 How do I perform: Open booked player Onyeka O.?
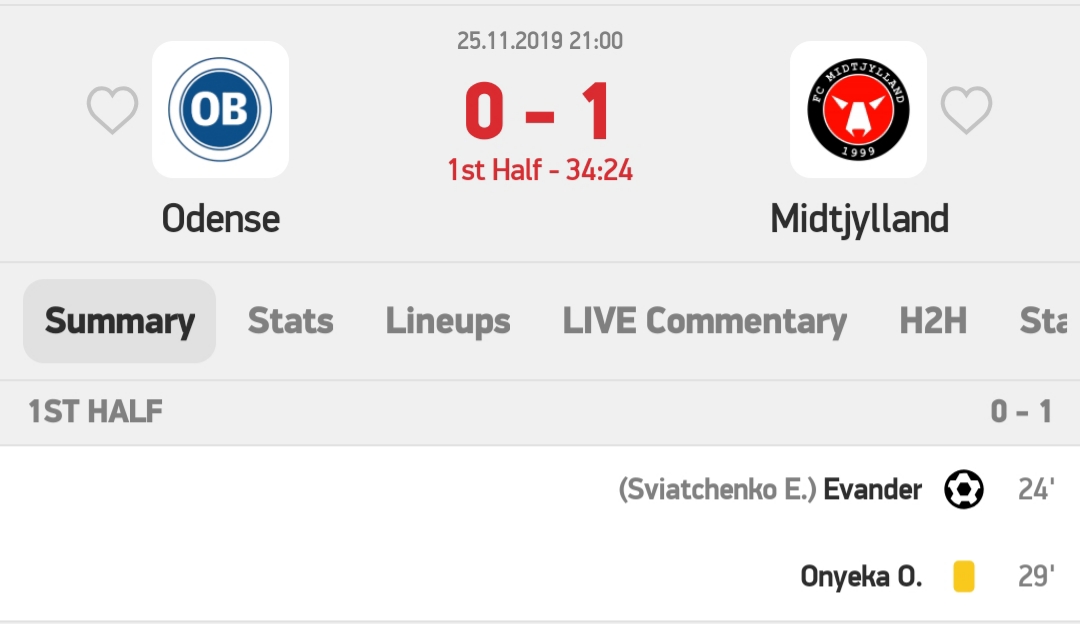click(861, 576)
